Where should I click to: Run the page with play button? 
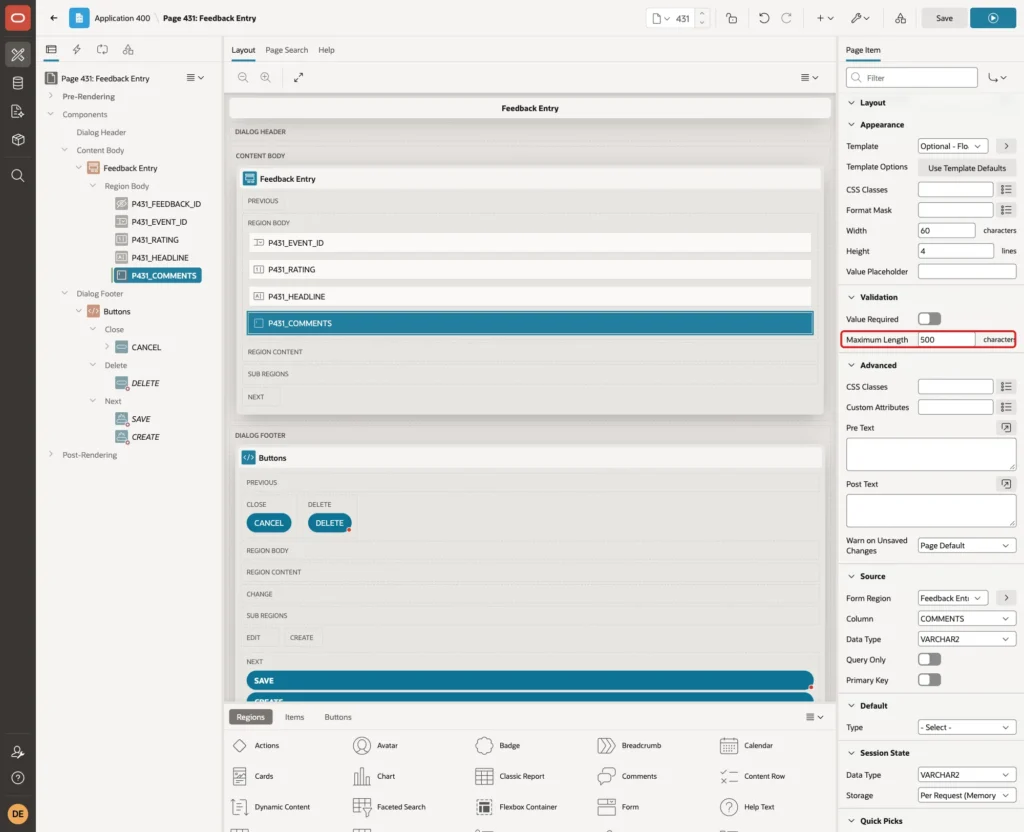pyautogui.click(x=993, y=18)
